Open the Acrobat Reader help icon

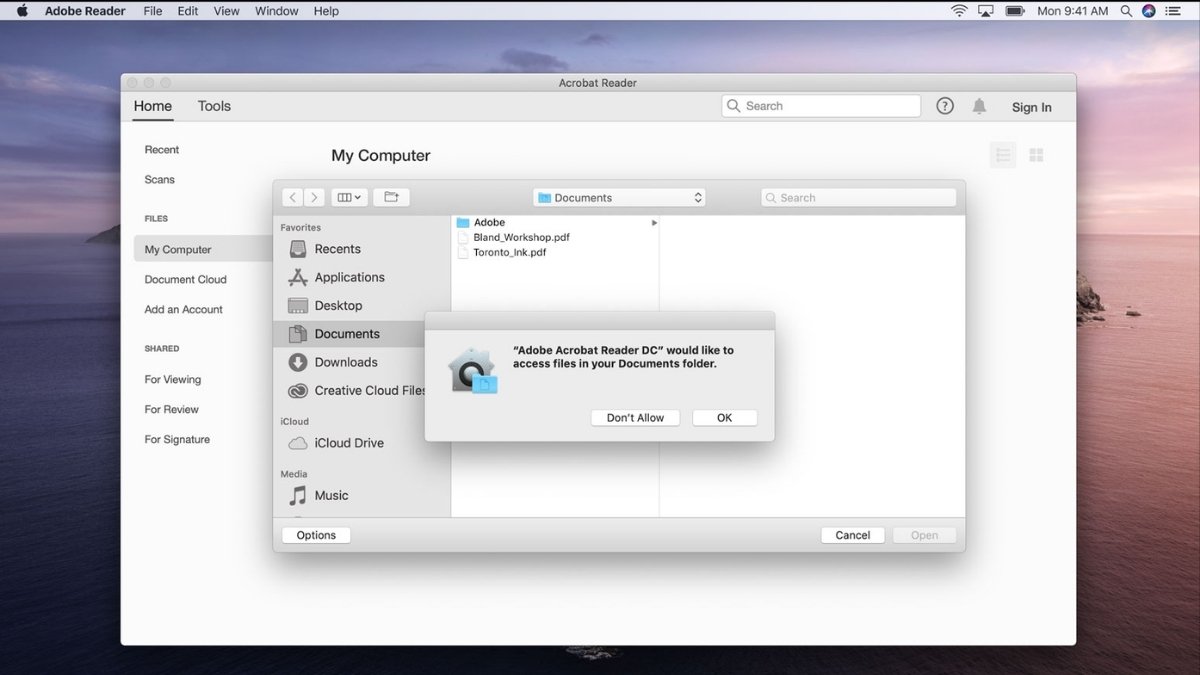click(945, 106)
